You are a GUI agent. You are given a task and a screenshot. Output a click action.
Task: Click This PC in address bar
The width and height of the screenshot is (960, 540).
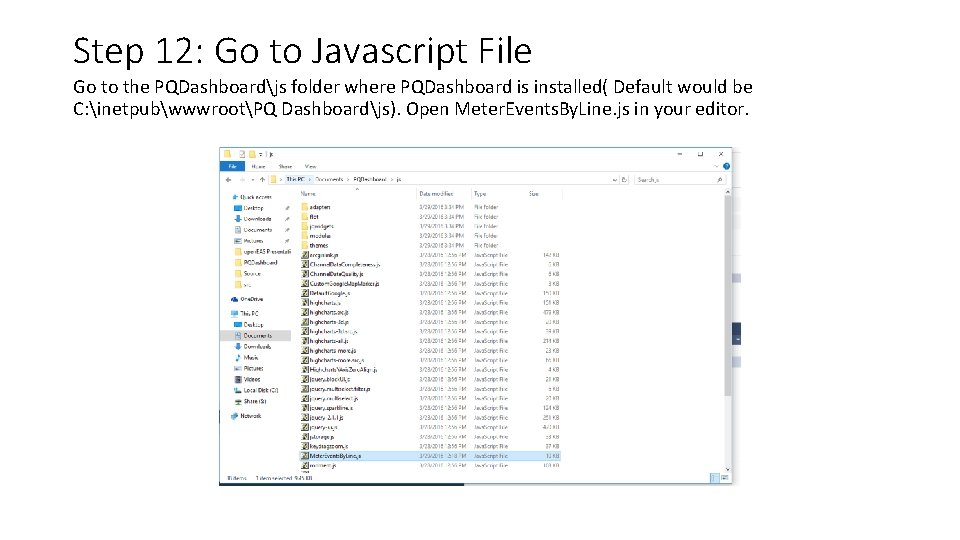(x=295, y=179)
